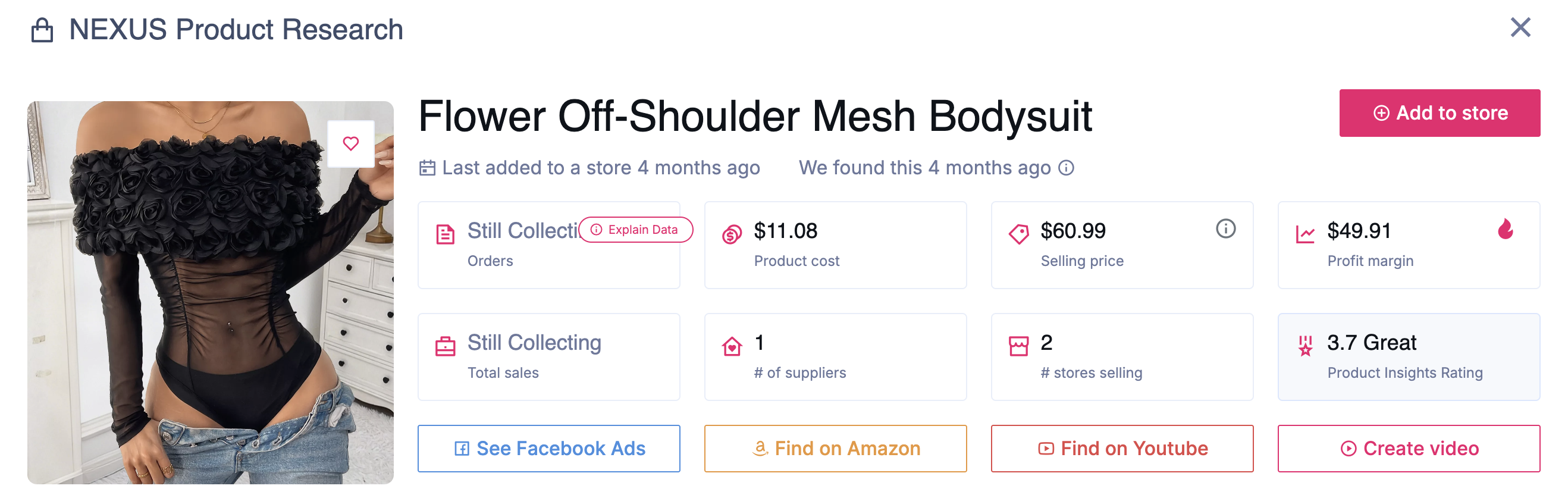Click the info icon next to selling price

(1225, 230)
